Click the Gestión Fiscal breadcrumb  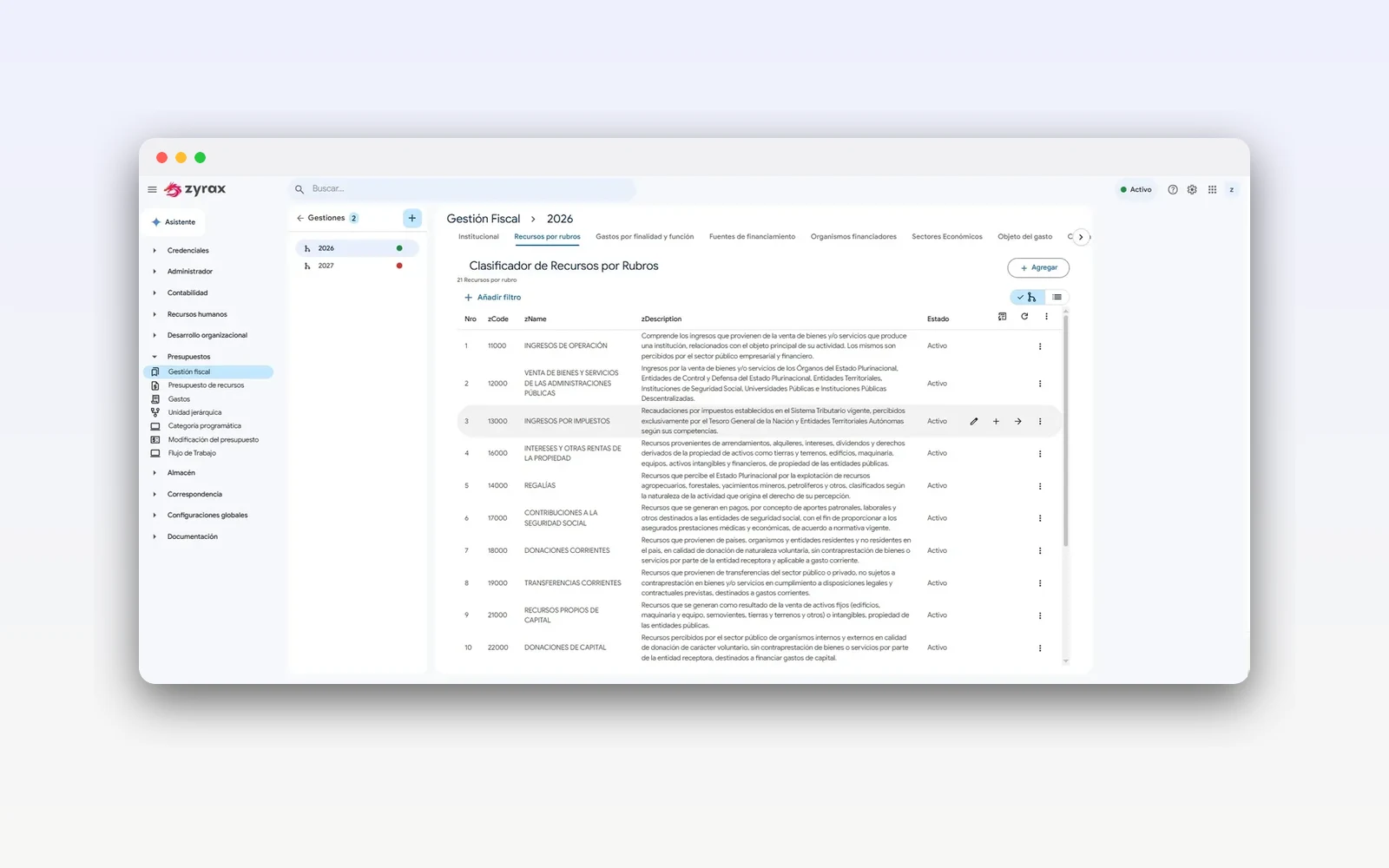(484, 219)
